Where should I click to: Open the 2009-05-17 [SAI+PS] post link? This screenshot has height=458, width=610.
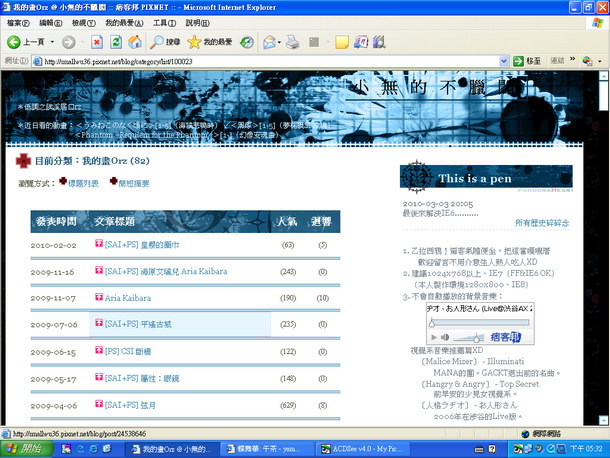point(142,378)
